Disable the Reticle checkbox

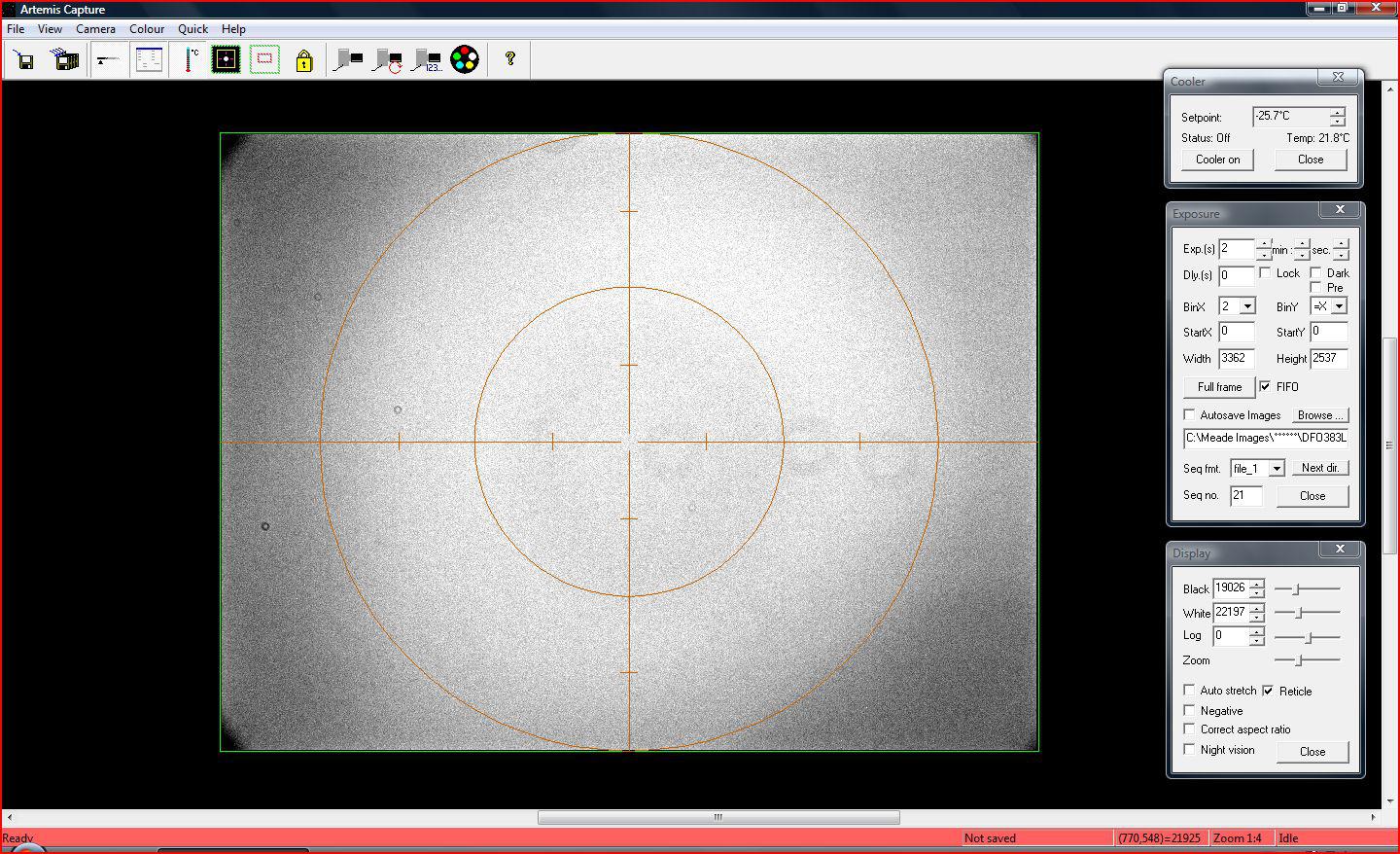pos(1268,691)
